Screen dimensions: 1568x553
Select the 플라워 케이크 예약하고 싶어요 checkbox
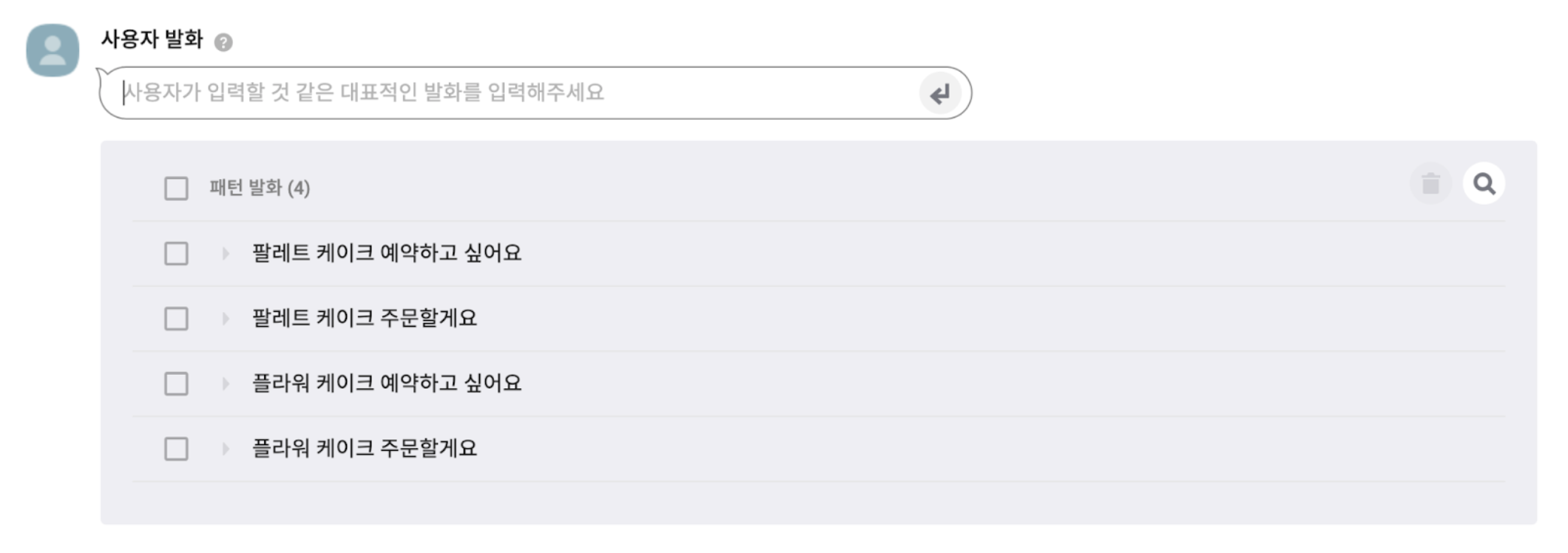pyautogui.click(x=176, y=384)
